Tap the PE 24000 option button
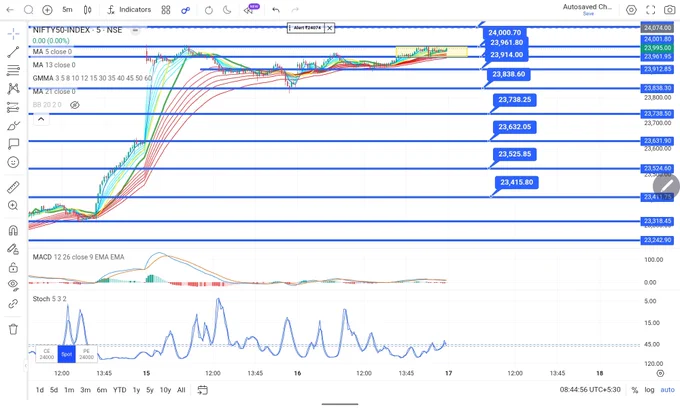The image size is (680, 408). pos(86,354)
